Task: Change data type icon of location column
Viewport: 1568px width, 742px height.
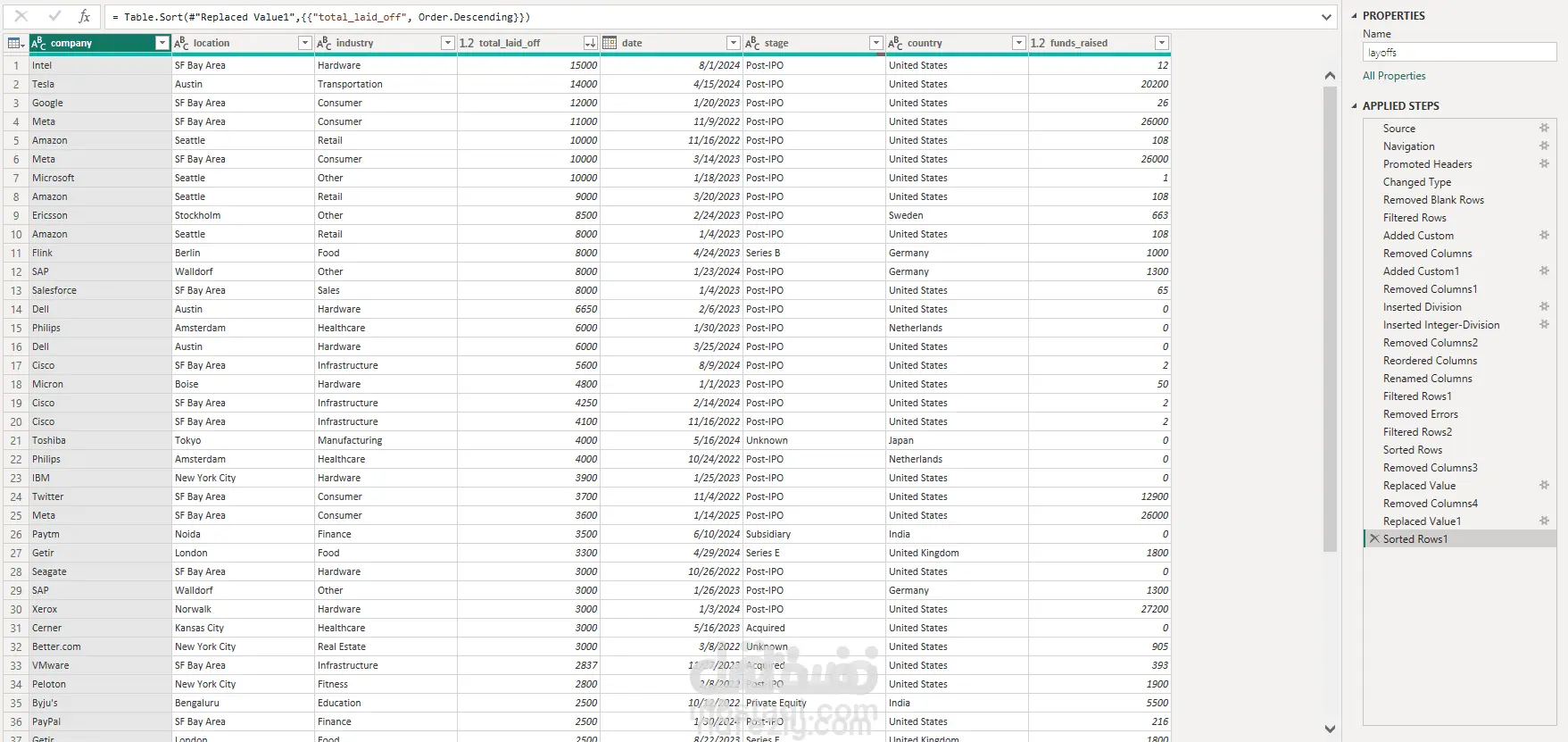Action: click(181, 43)
